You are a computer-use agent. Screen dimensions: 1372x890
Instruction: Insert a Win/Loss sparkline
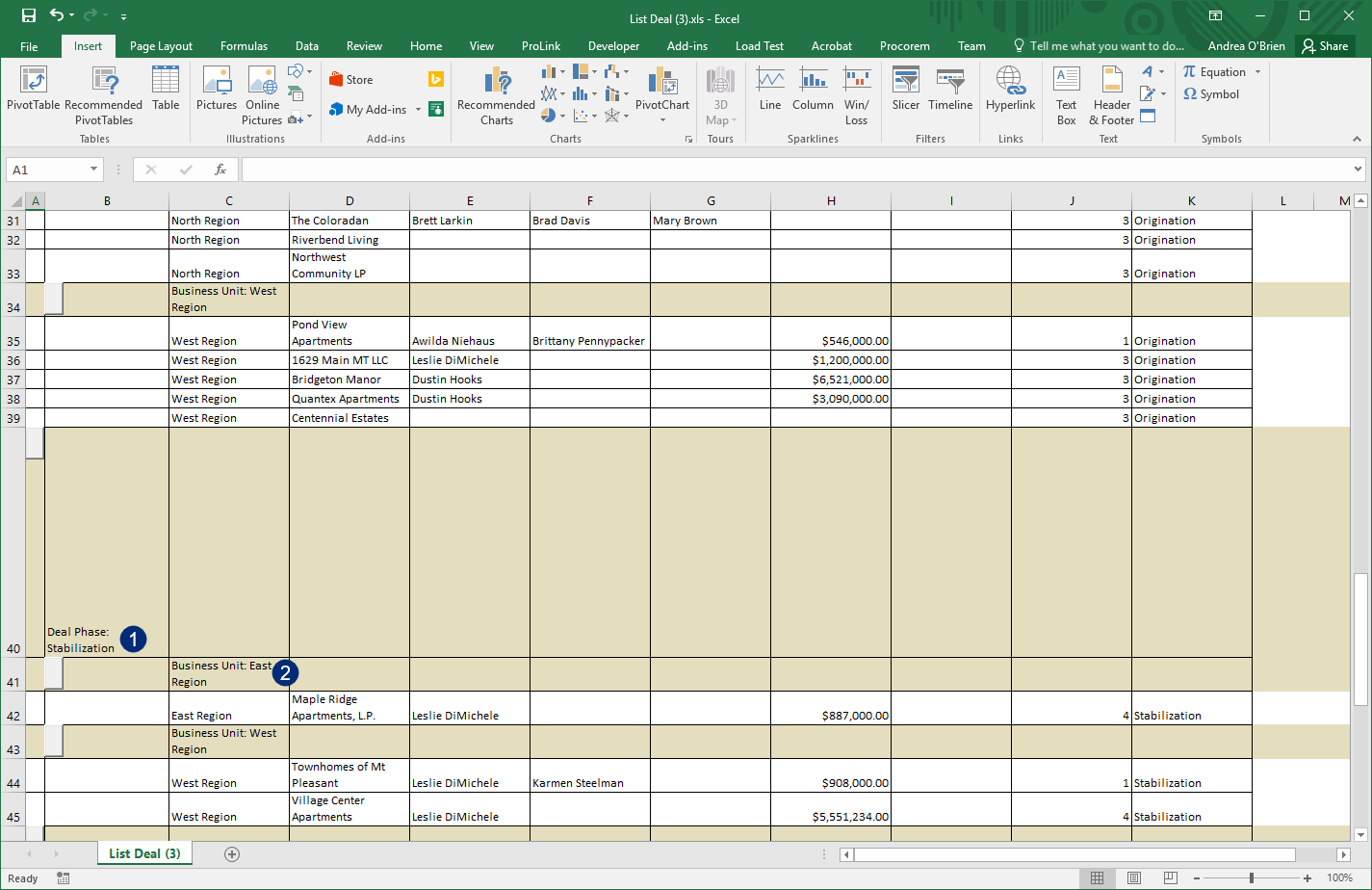click(x=856, y=94)
